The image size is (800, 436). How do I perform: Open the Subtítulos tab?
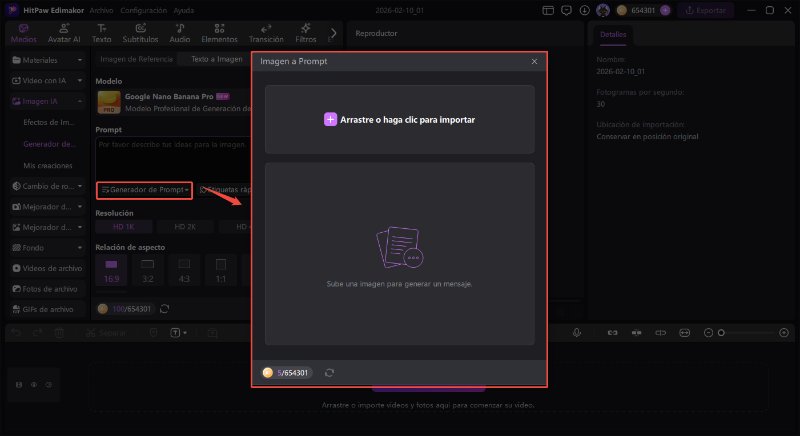tap(140, 33)
